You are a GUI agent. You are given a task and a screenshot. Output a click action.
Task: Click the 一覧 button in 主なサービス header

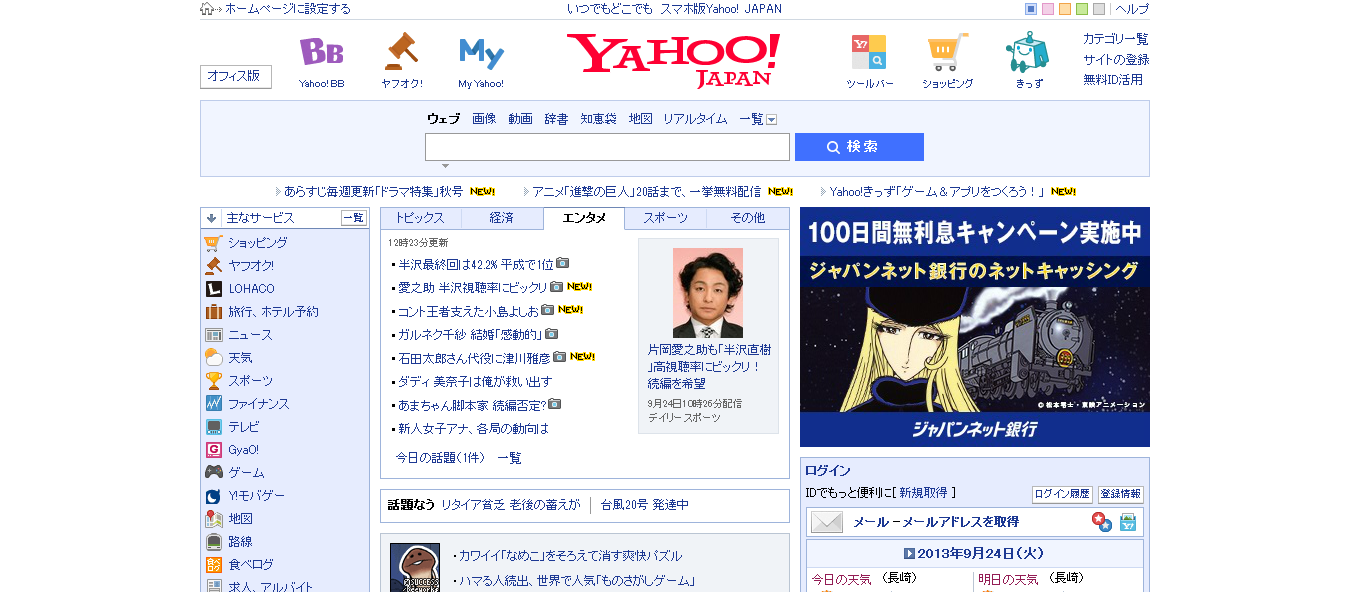click(354, 218)
